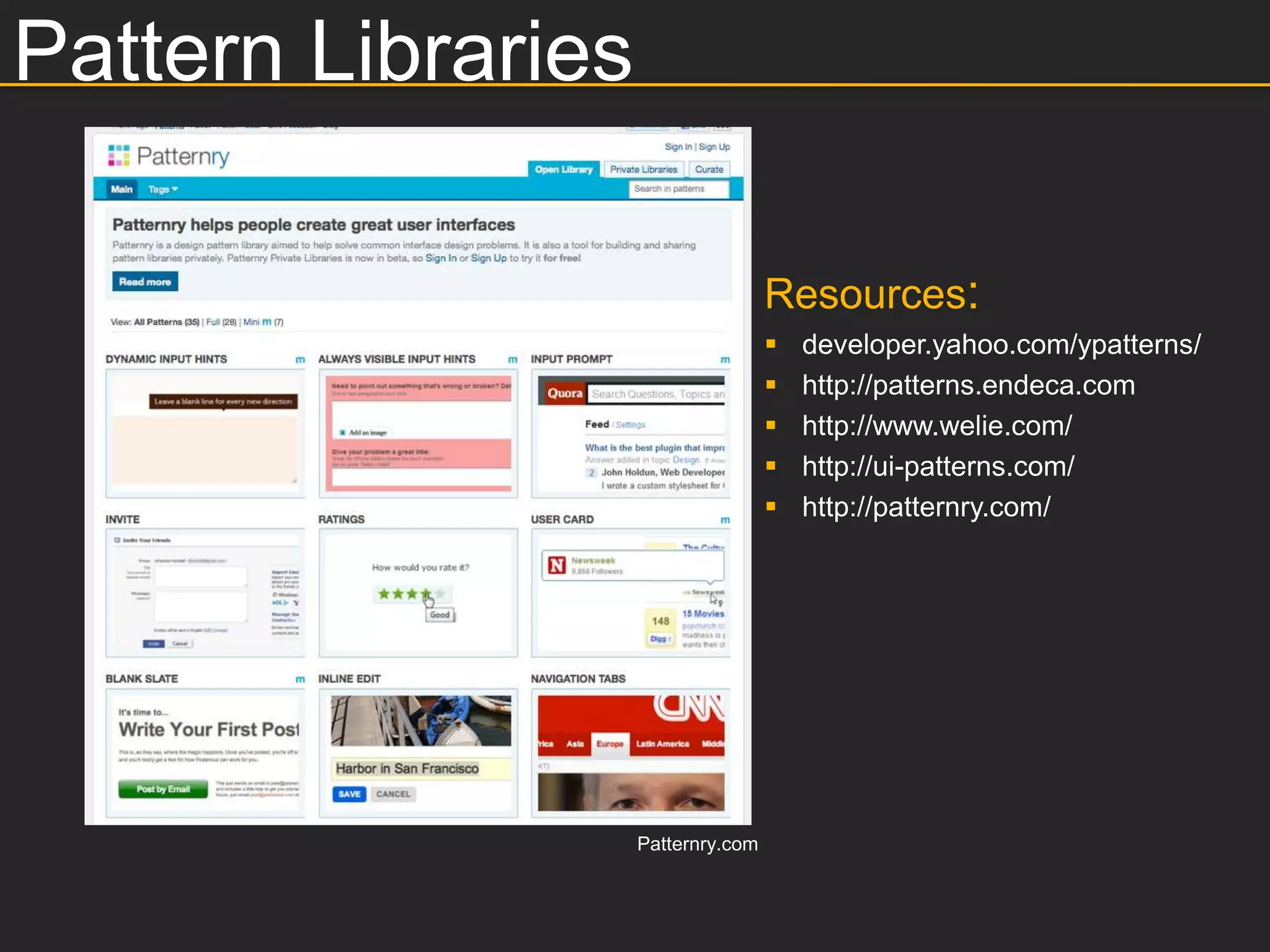Click mini icon beside Dynamic Input Hints
The height and width of the screenshot is (952, 1270).
(x=300, y=359)
